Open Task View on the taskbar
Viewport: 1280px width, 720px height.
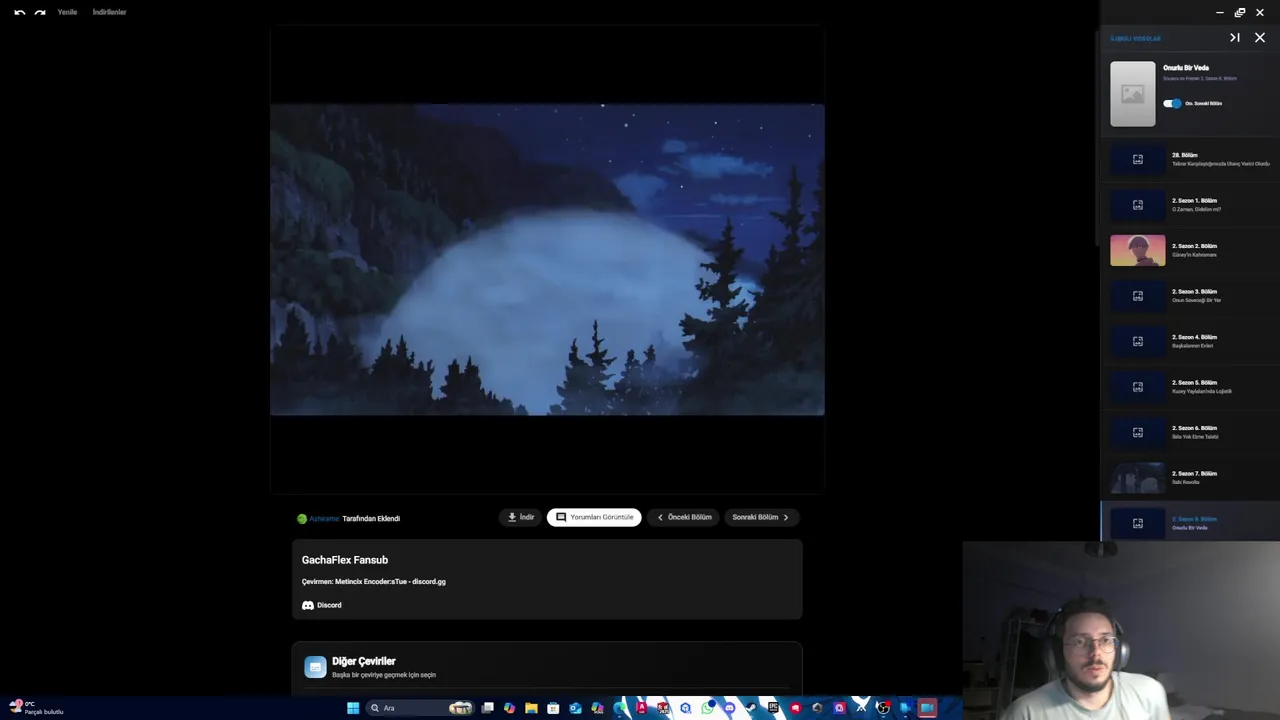[x=487, y=708]
